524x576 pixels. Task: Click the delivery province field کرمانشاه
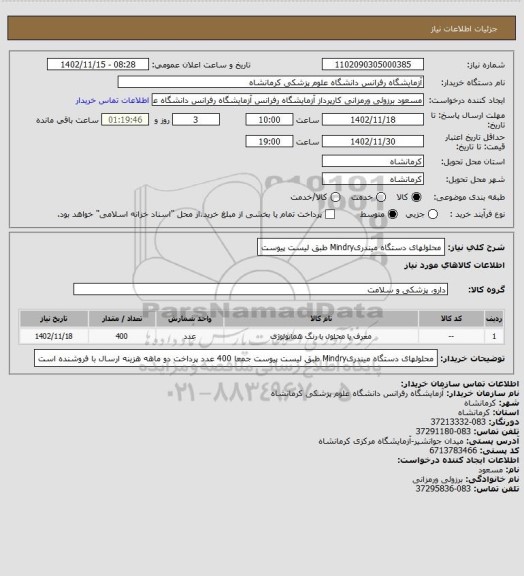tap(373, 161)
